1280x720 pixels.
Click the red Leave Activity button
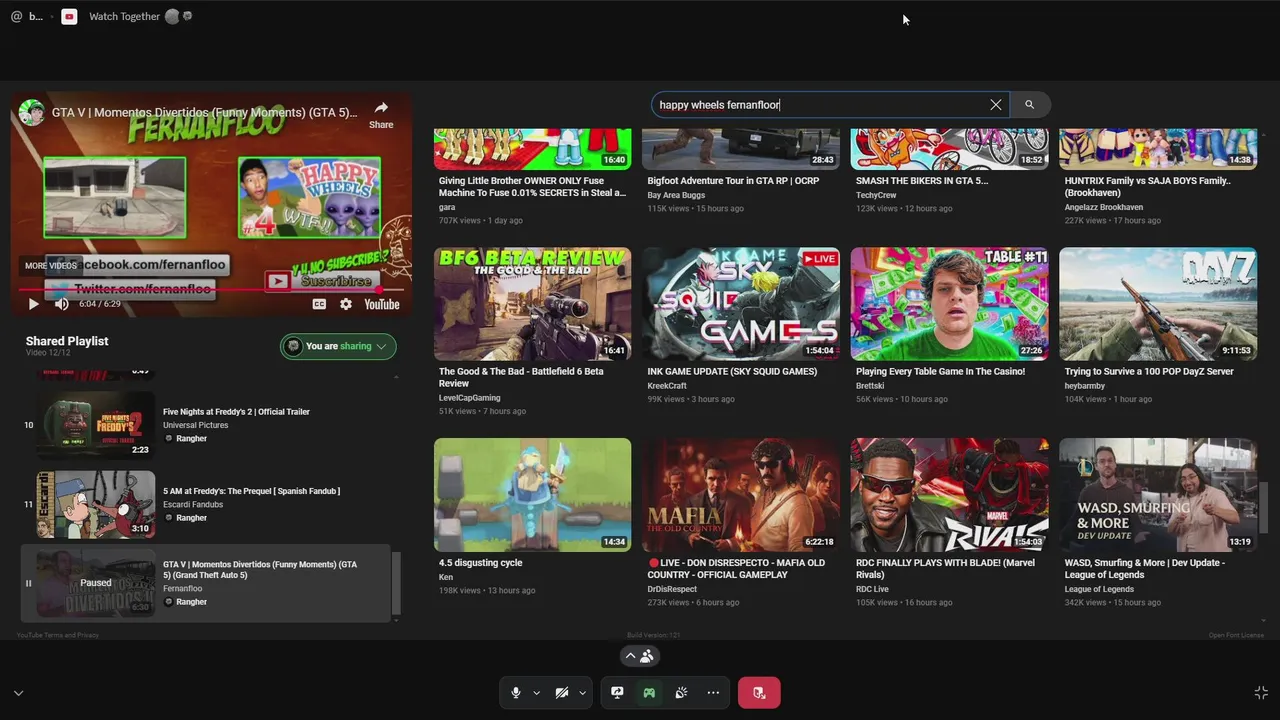(759, 692)
